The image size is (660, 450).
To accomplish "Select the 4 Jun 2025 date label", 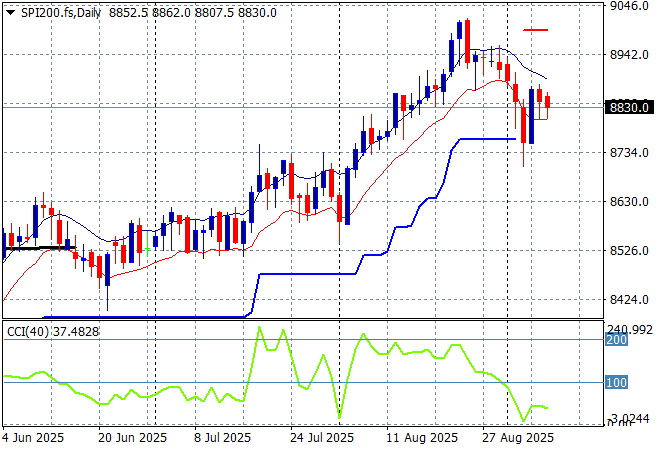I will click(33, 438).
